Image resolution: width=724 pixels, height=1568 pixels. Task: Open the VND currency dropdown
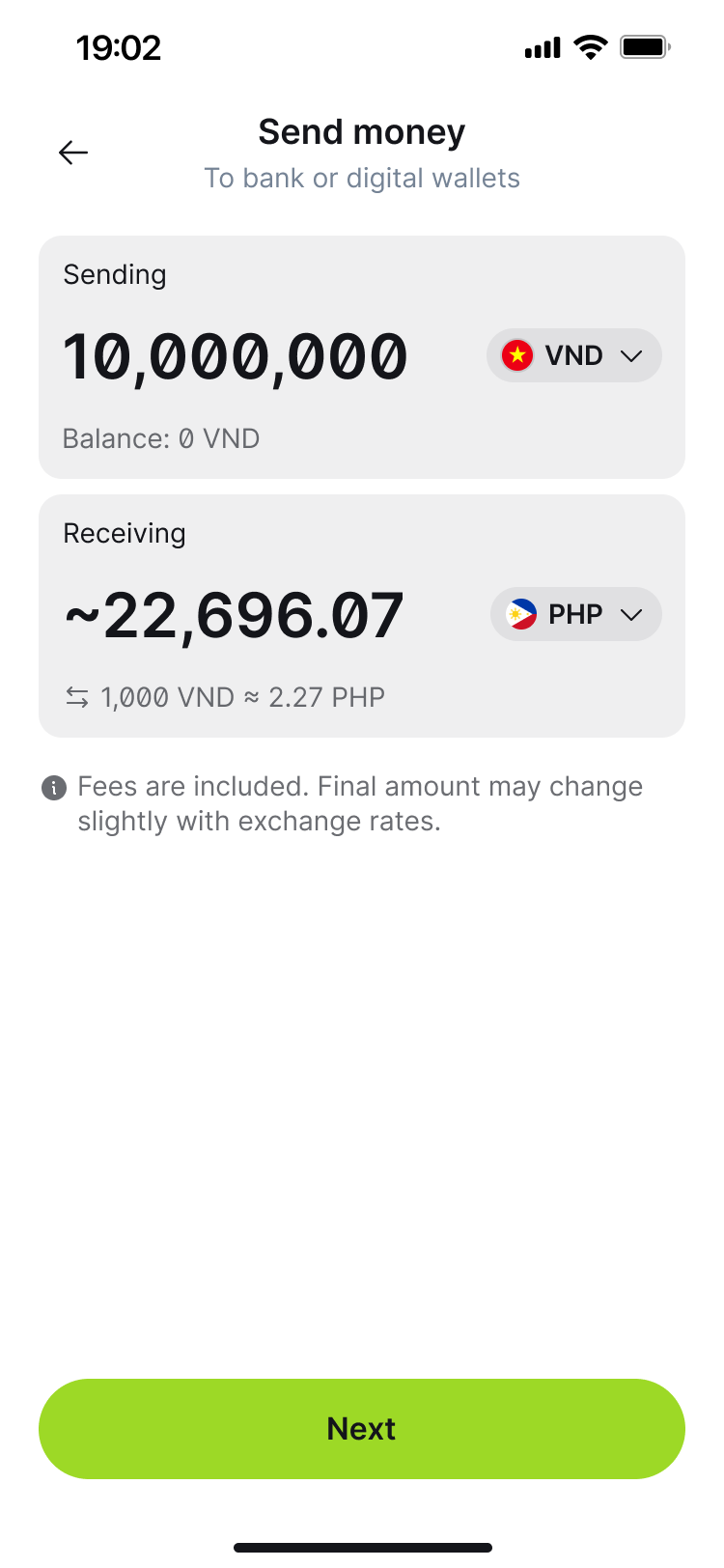[x=573, y=355]
